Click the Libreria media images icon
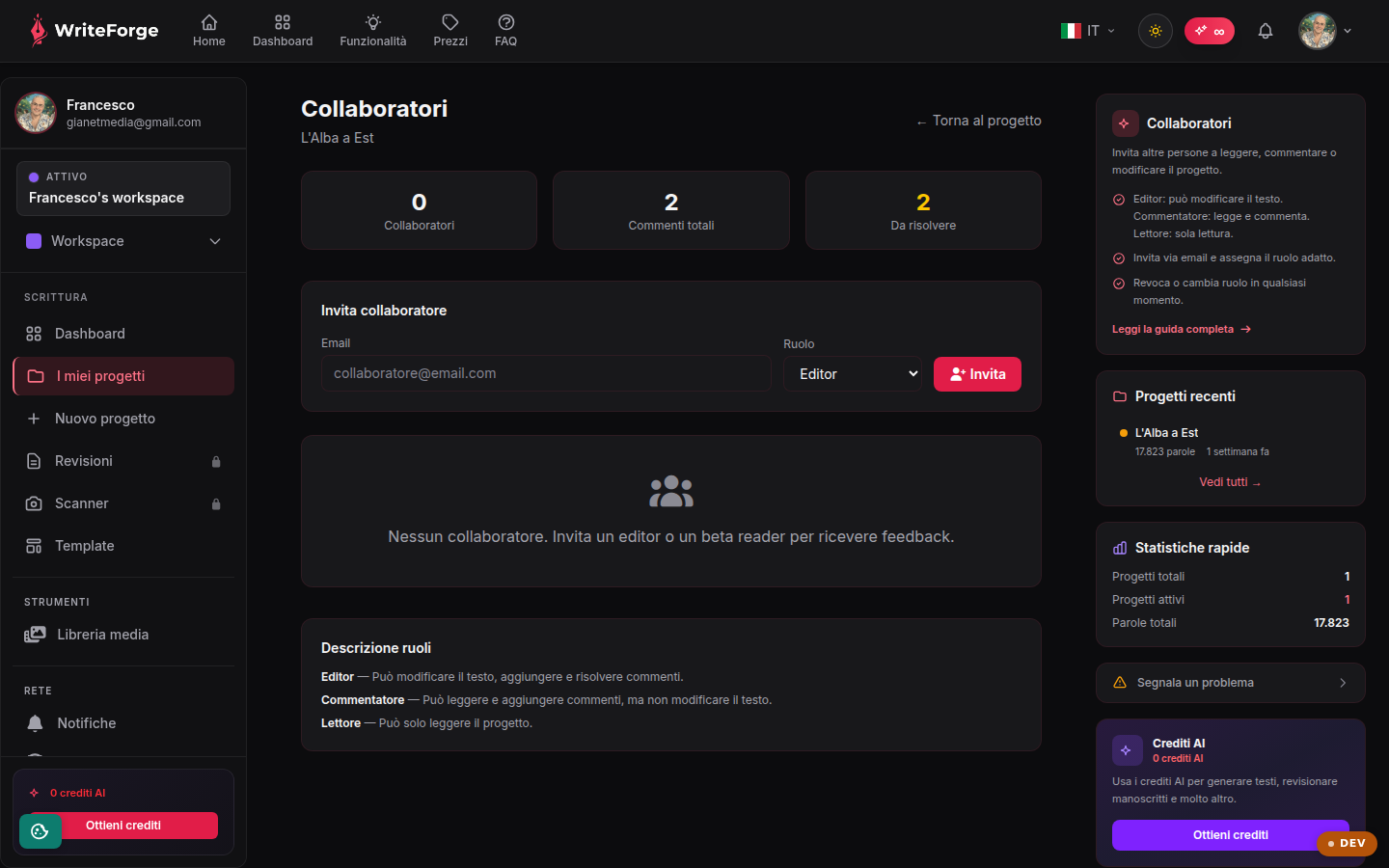1389x868 pixels. coord(35,635)
